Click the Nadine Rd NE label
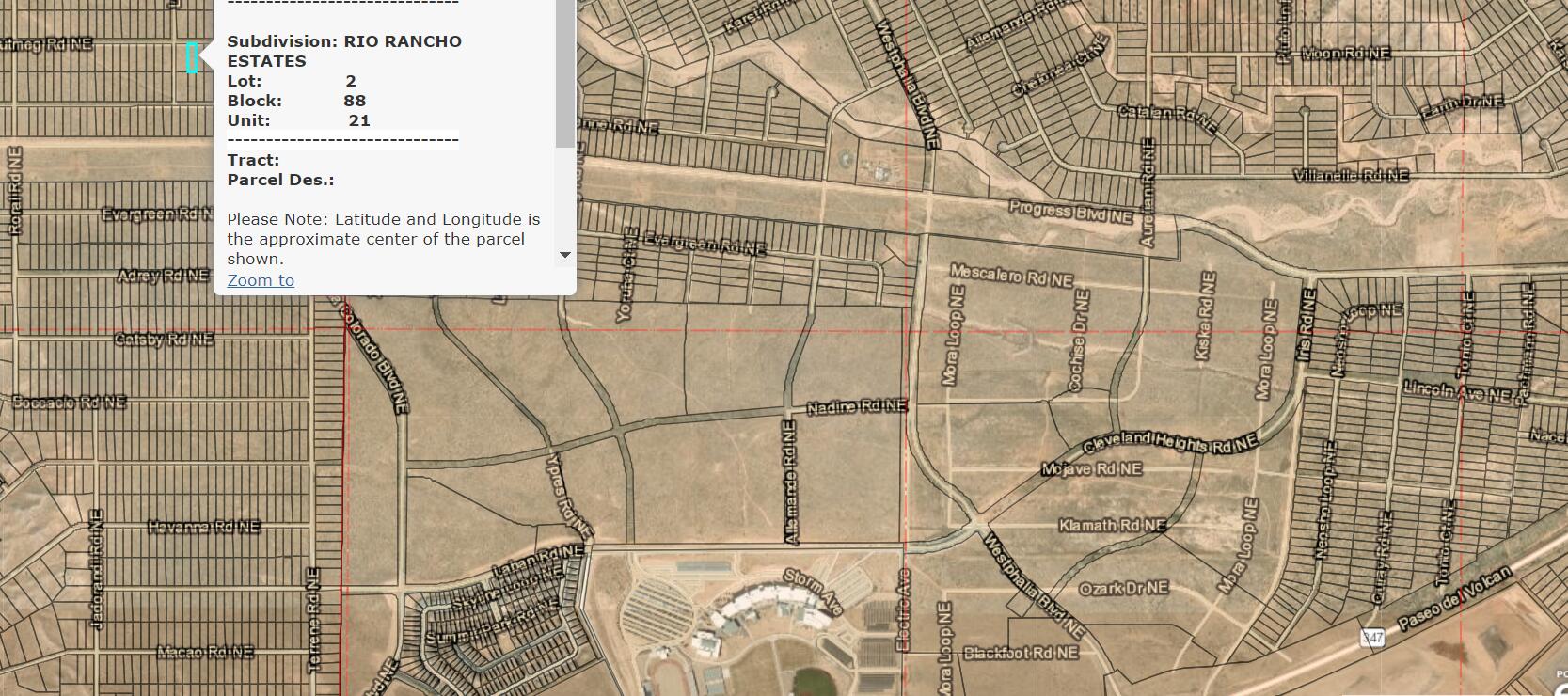Image resolution: width=1568 pixels, height=696 pixels. coord(857,406)
